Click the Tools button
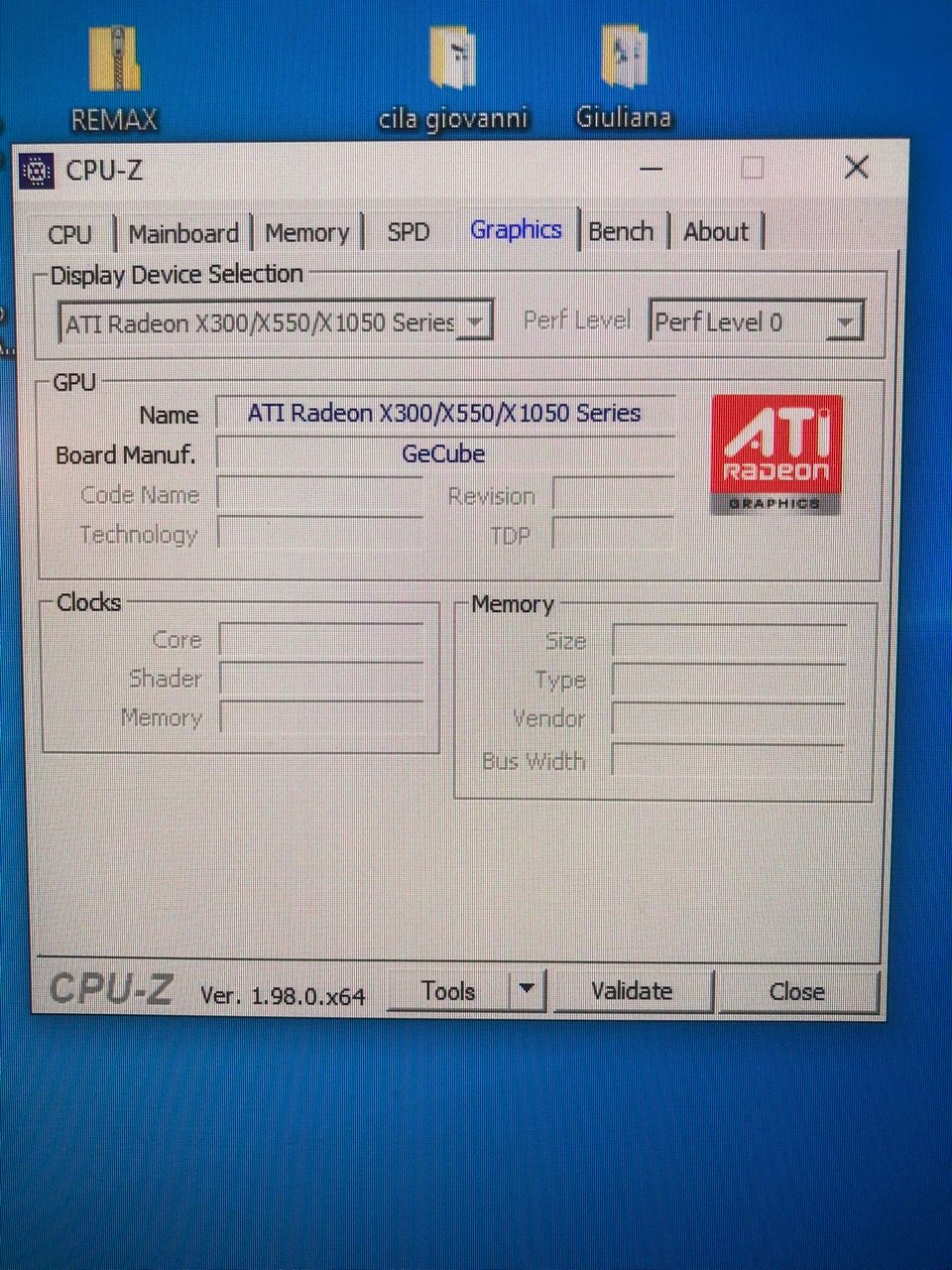The width and height of the screenshot is (952, 1270). click(x=448, y=991)
